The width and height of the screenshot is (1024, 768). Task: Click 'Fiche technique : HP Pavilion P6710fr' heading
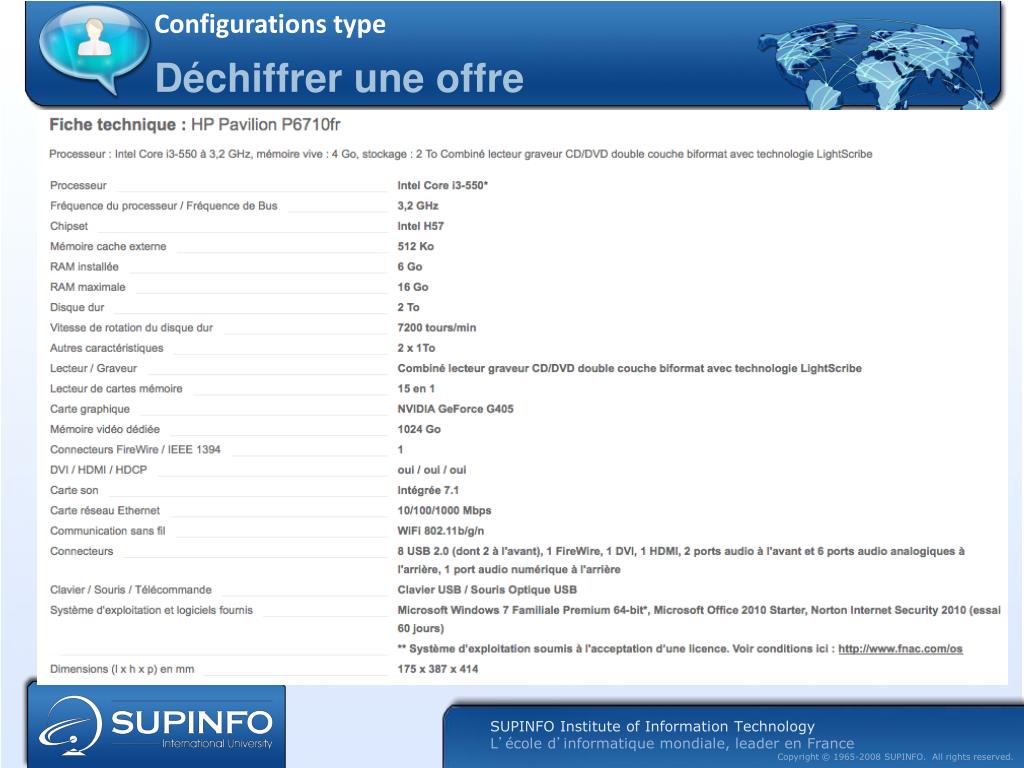point(195,124)
